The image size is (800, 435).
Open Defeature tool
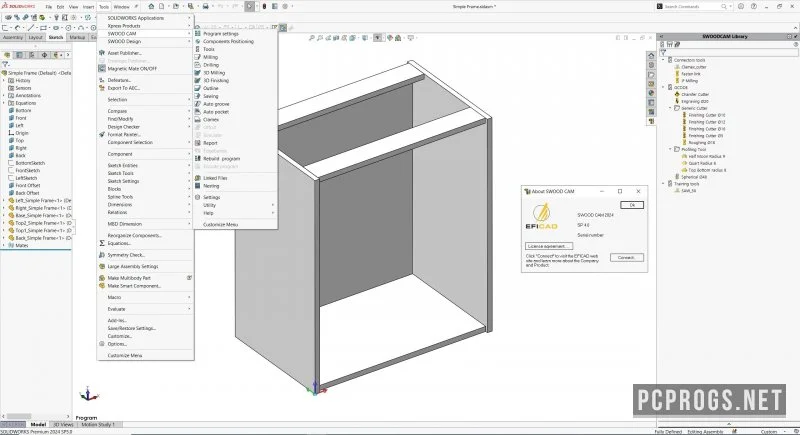click(119, 80)
